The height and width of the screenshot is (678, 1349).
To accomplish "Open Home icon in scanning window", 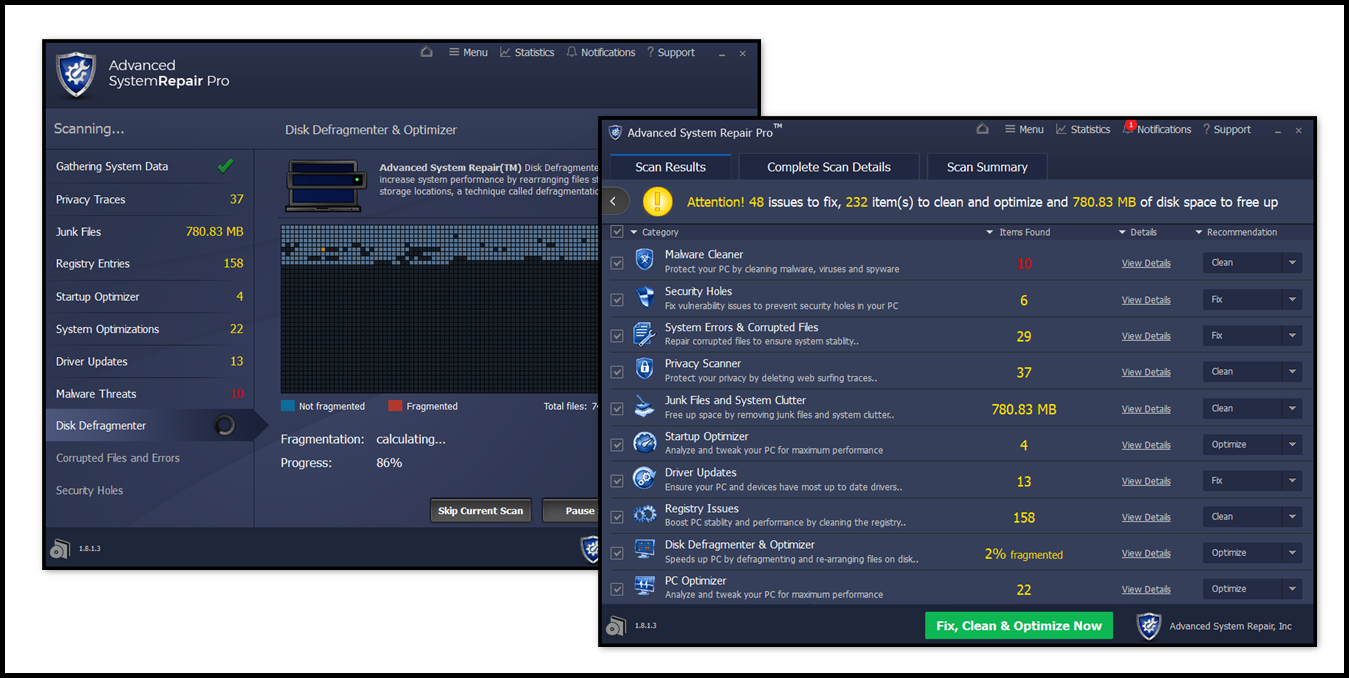I will point(427,52).
